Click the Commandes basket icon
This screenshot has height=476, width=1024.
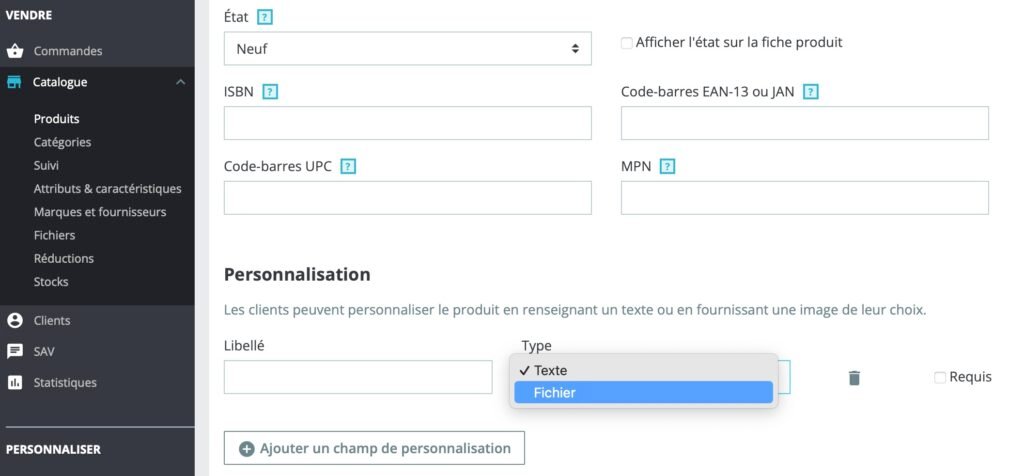14,51
